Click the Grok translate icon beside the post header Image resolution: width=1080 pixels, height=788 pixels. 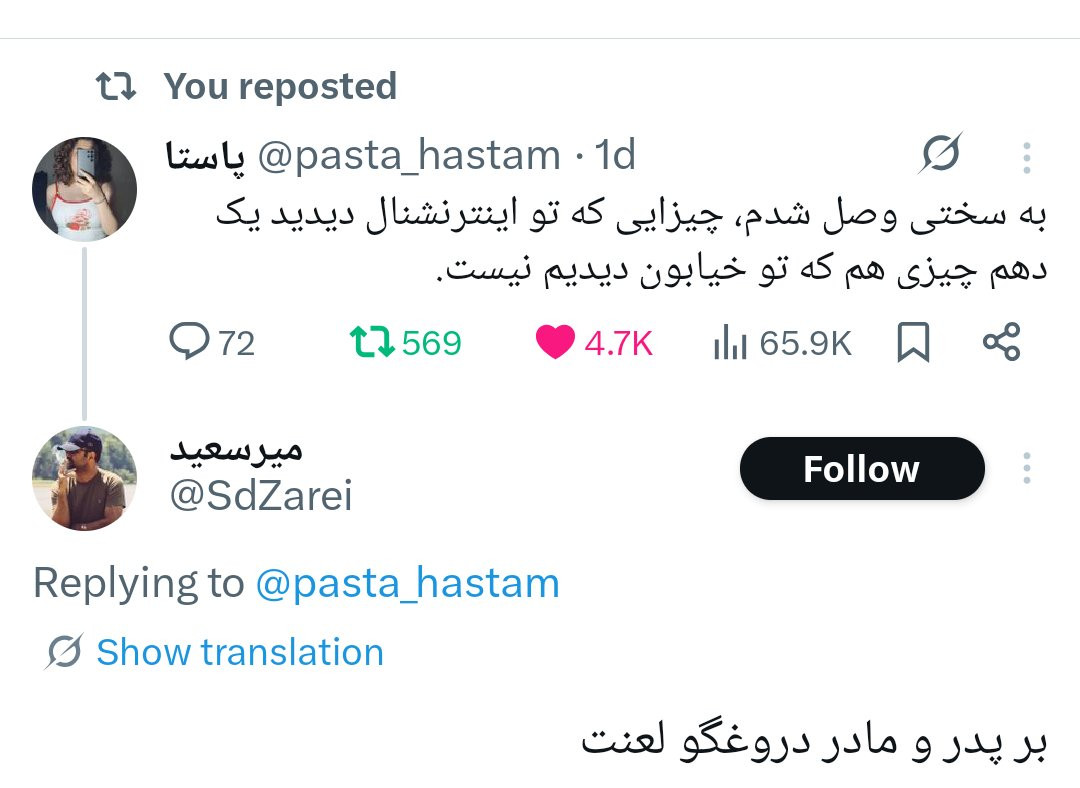tap(940, 153)
